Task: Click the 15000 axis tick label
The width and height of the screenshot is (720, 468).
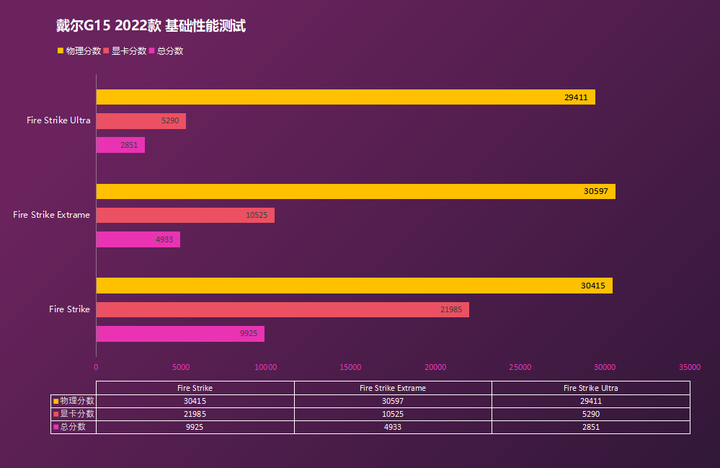Action: coord(350,367)
